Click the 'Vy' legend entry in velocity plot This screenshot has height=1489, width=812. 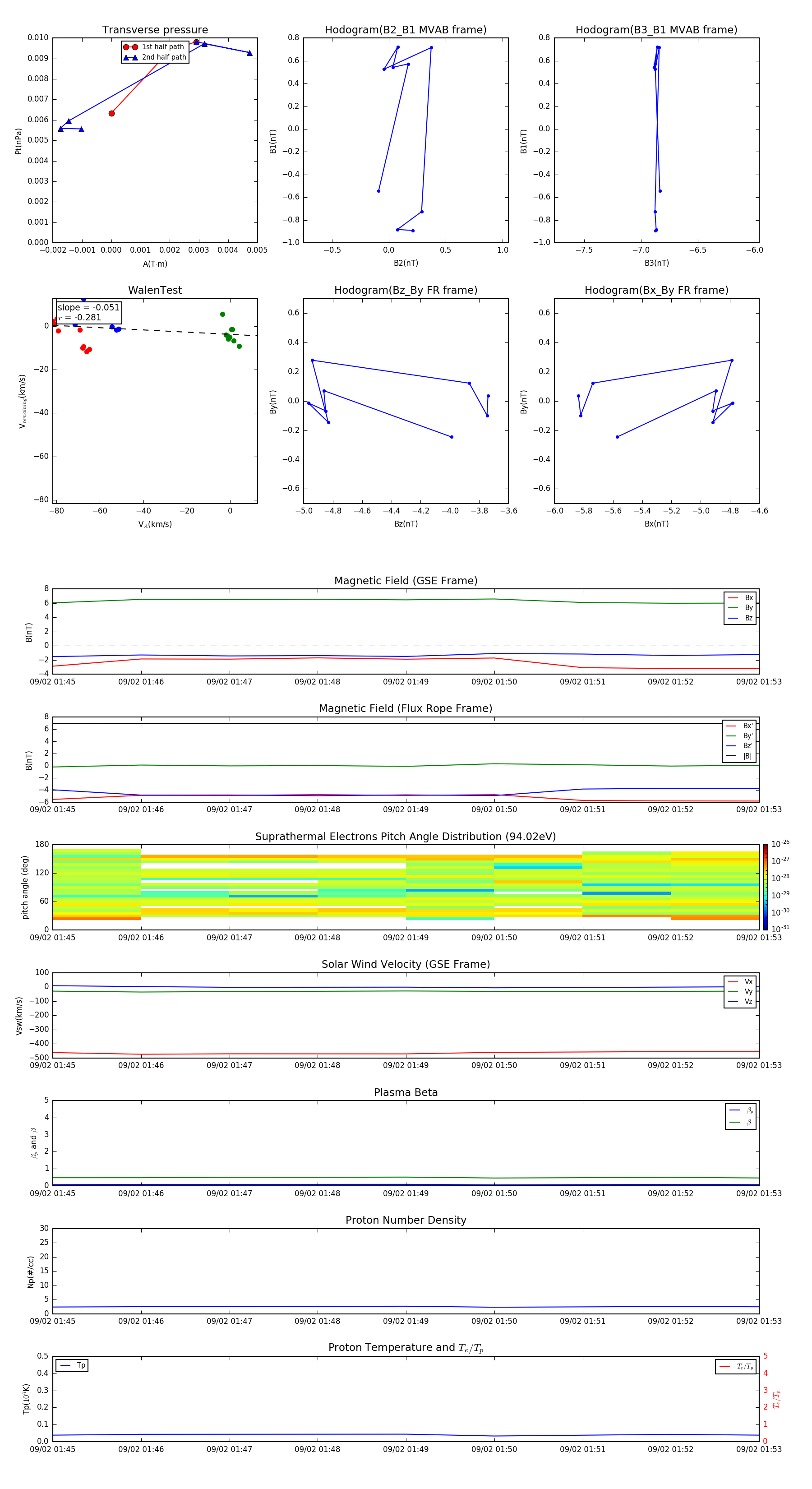pos(740,992)
